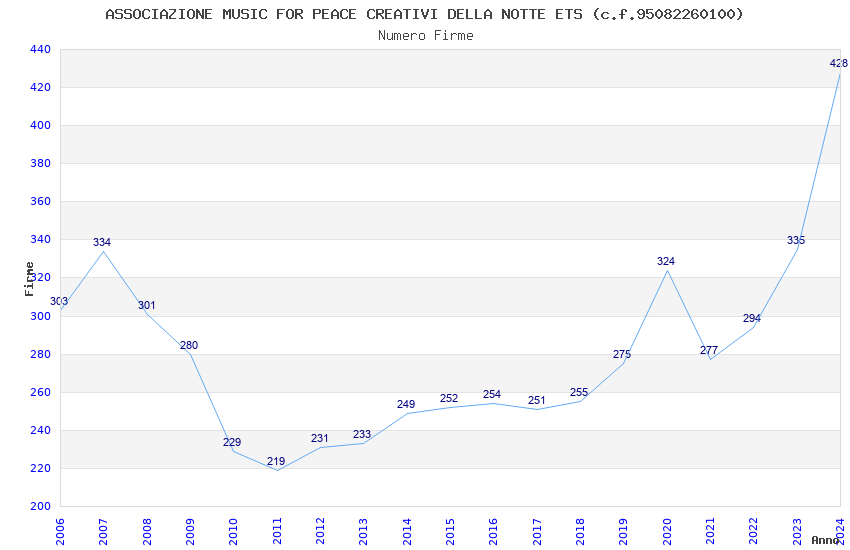Click the y-axis value 240
Image resolution: width=850 pixels, height=550 pixels.
41,430
